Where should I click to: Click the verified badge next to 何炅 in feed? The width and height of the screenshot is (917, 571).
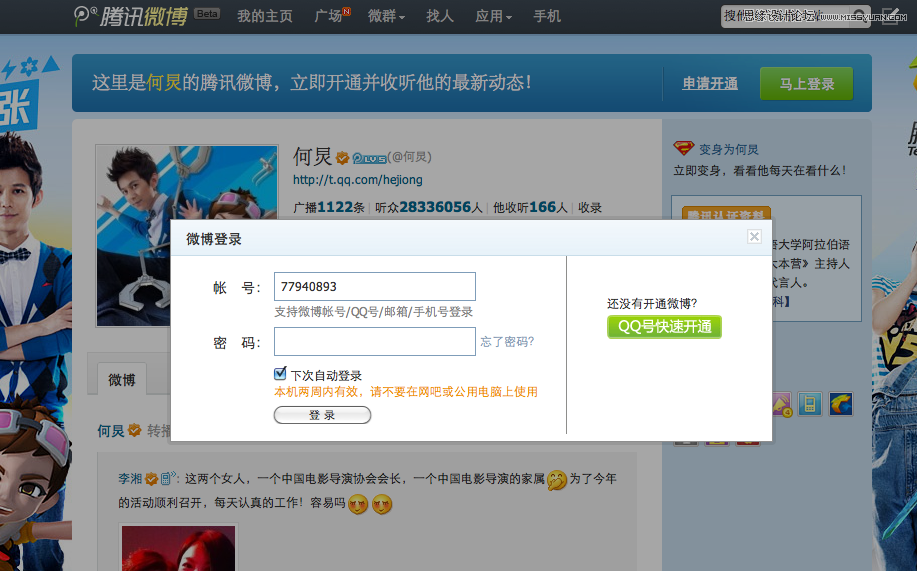click(135, 431)
